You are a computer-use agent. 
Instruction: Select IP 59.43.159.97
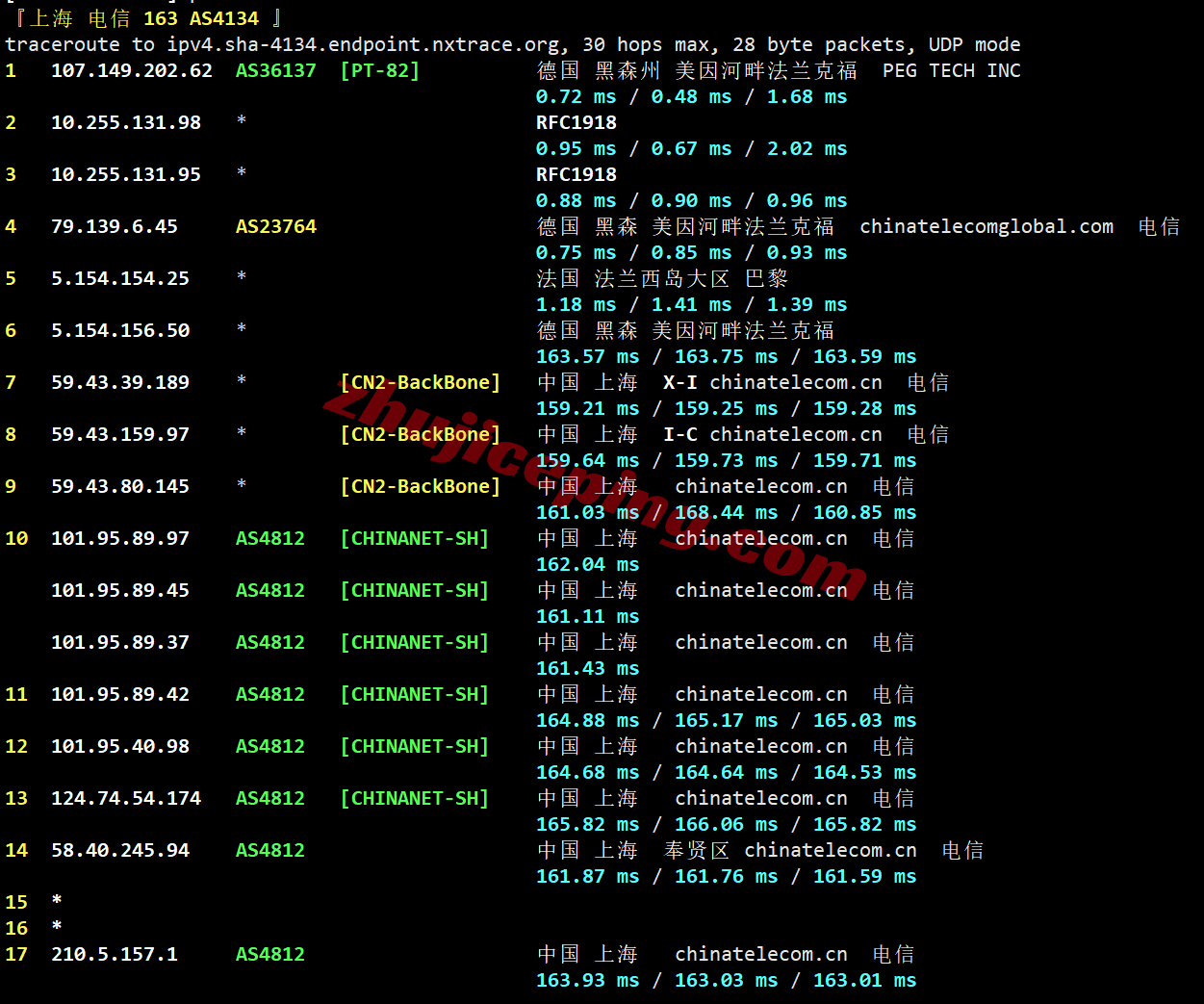click(120, 434)
